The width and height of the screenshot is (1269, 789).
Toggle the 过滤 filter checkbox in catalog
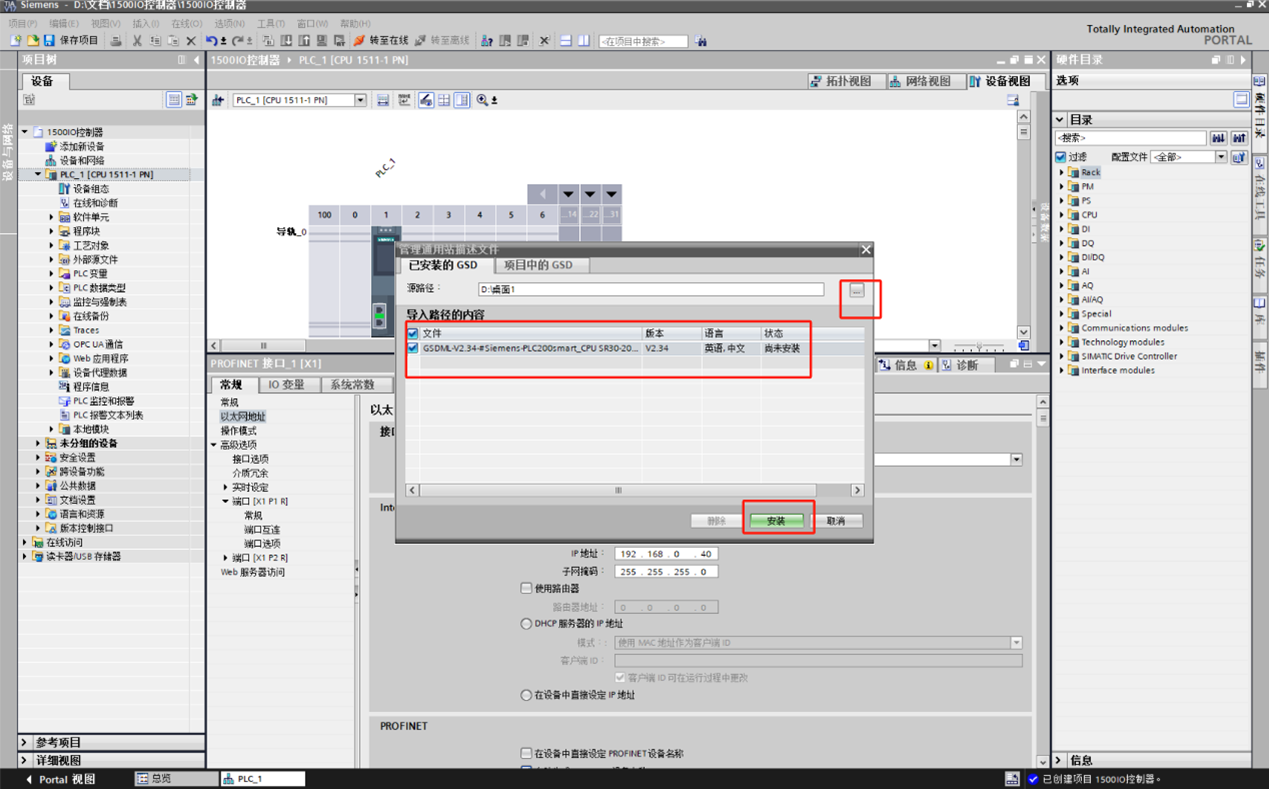(1061, 157)
